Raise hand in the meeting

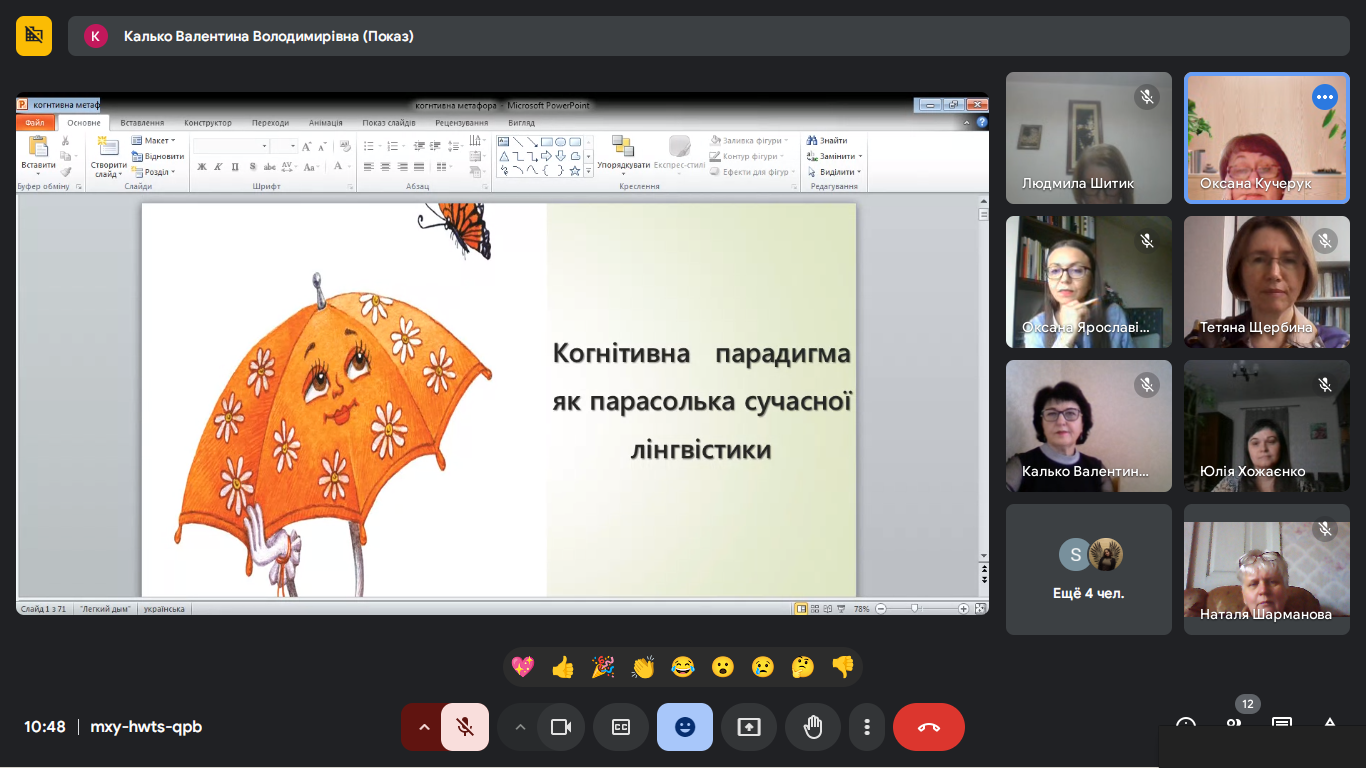click(x=813, y=727)
